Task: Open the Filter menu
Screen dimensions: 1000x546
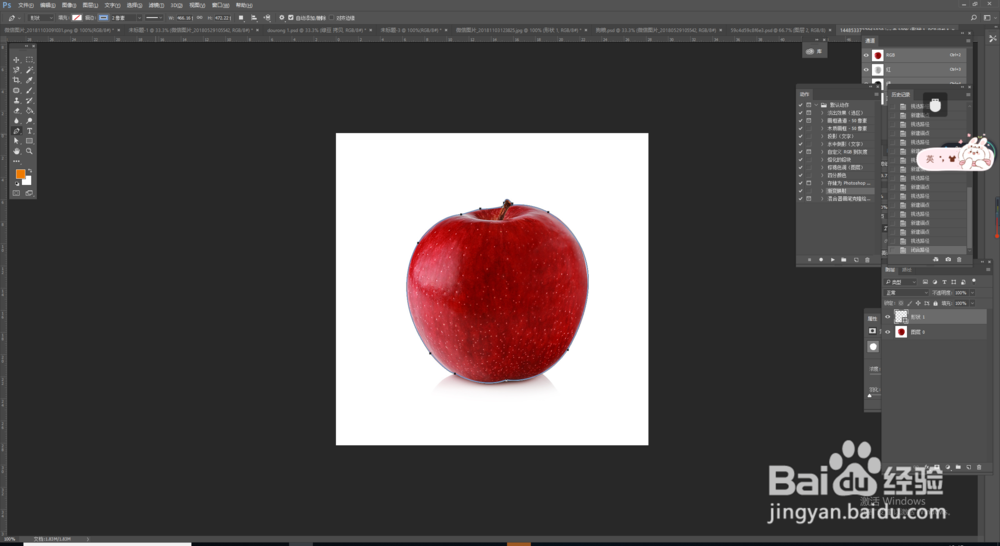Action: 156,5
